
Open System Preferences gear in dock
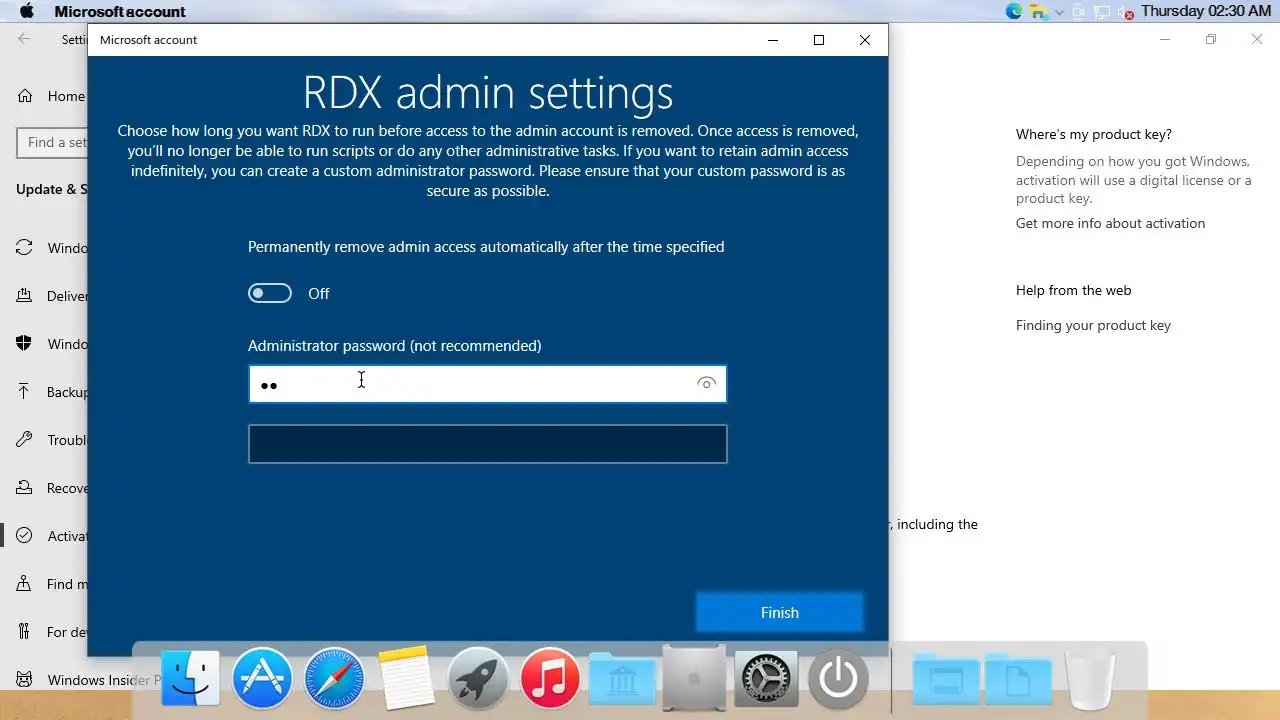tap(766, 678)
